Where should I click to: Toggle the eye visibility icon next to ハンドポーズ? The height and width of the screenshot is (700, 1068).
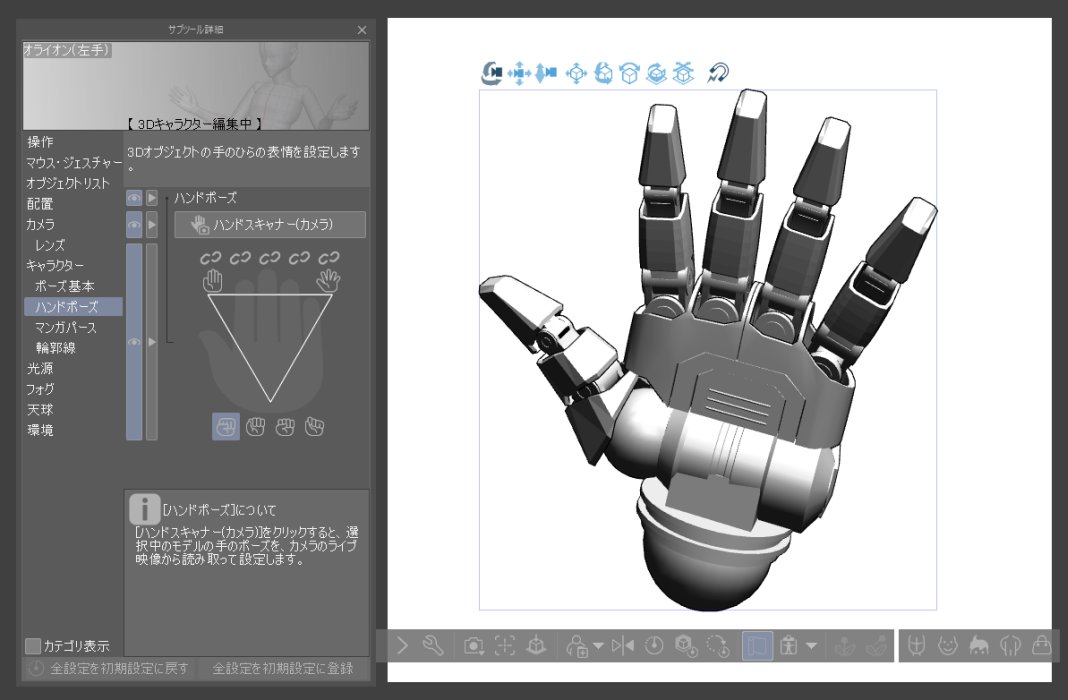point(134,197)
